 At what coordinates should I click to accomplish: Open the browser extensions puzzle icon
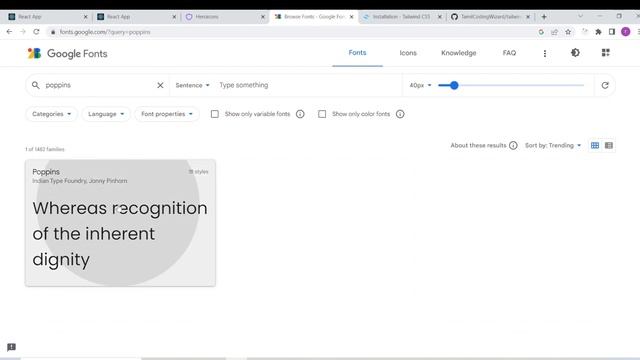(x=598, y=32)
